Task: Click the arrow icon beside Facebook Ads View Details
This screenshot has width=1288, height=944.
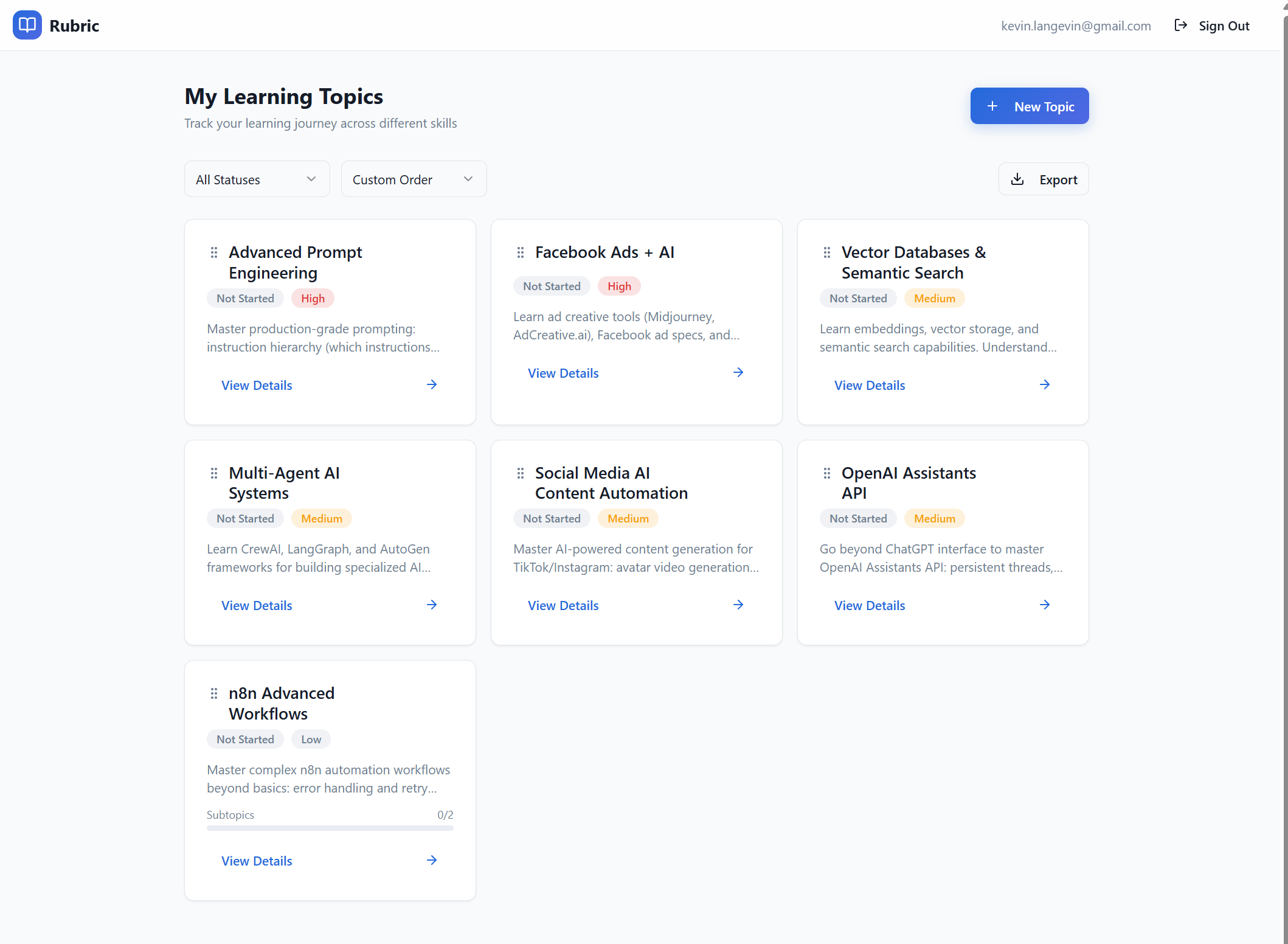Action: coord(738,372)
